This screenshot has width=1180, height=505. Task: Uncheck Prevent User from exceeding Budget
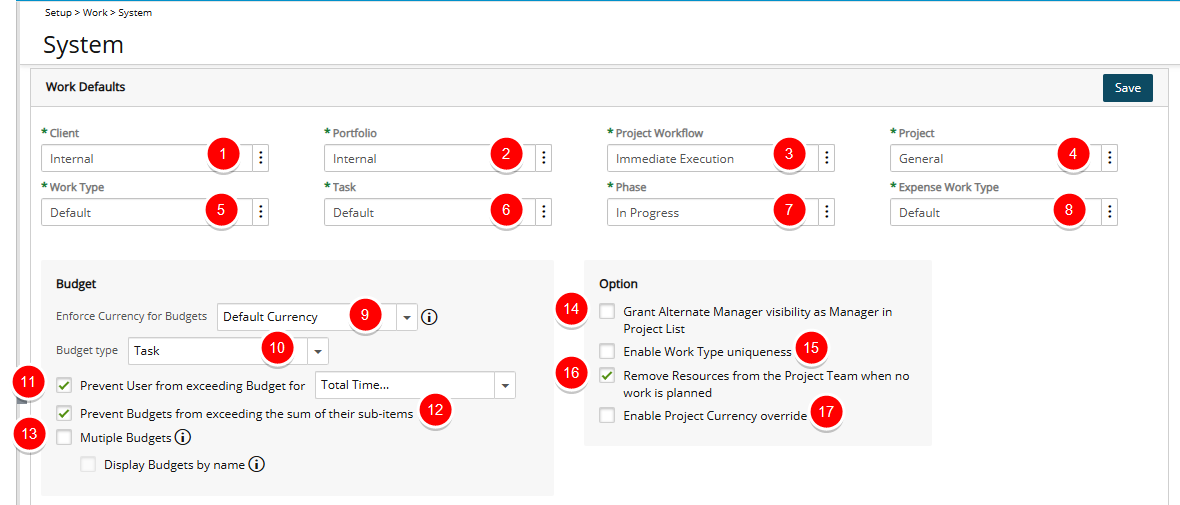click(64, 386)
